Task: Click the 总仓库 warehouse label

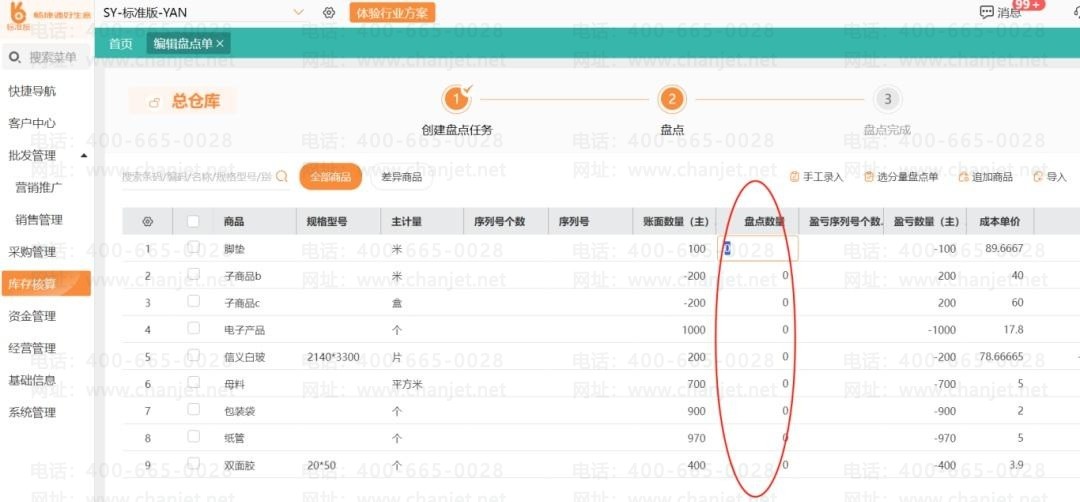Action: tap(196, 102)
